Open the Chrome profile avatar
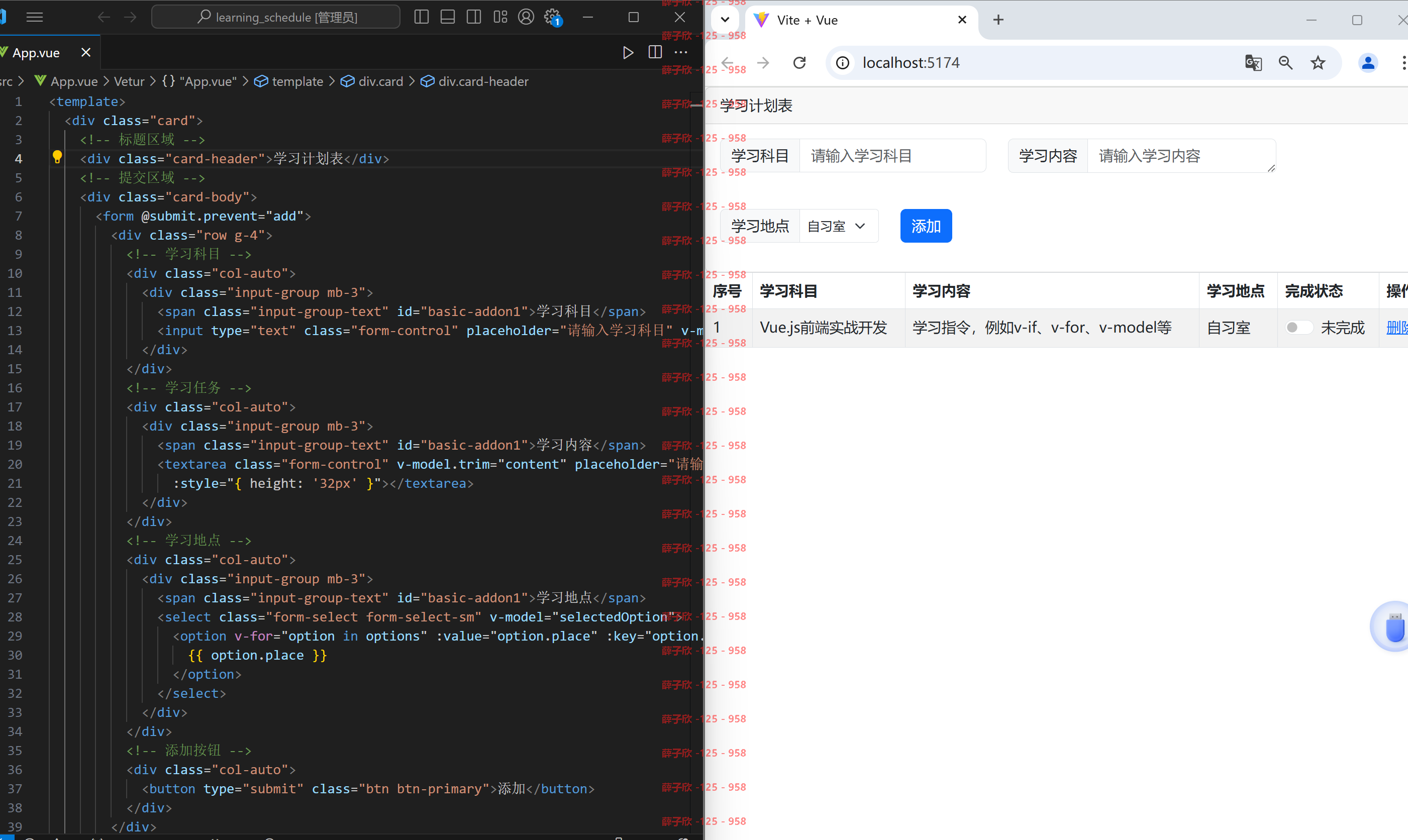The width and height of the screenshot is (1408, 840). click(1368, 62)
